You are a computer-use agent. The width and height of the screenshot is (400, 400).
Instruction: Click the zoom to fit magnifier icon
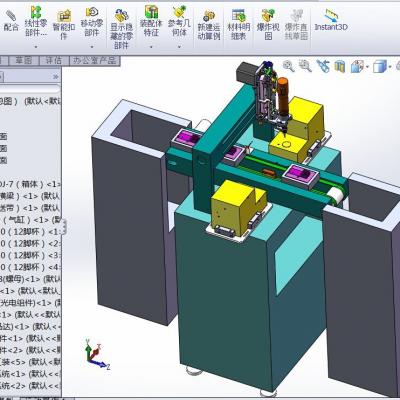coord(288,66)
